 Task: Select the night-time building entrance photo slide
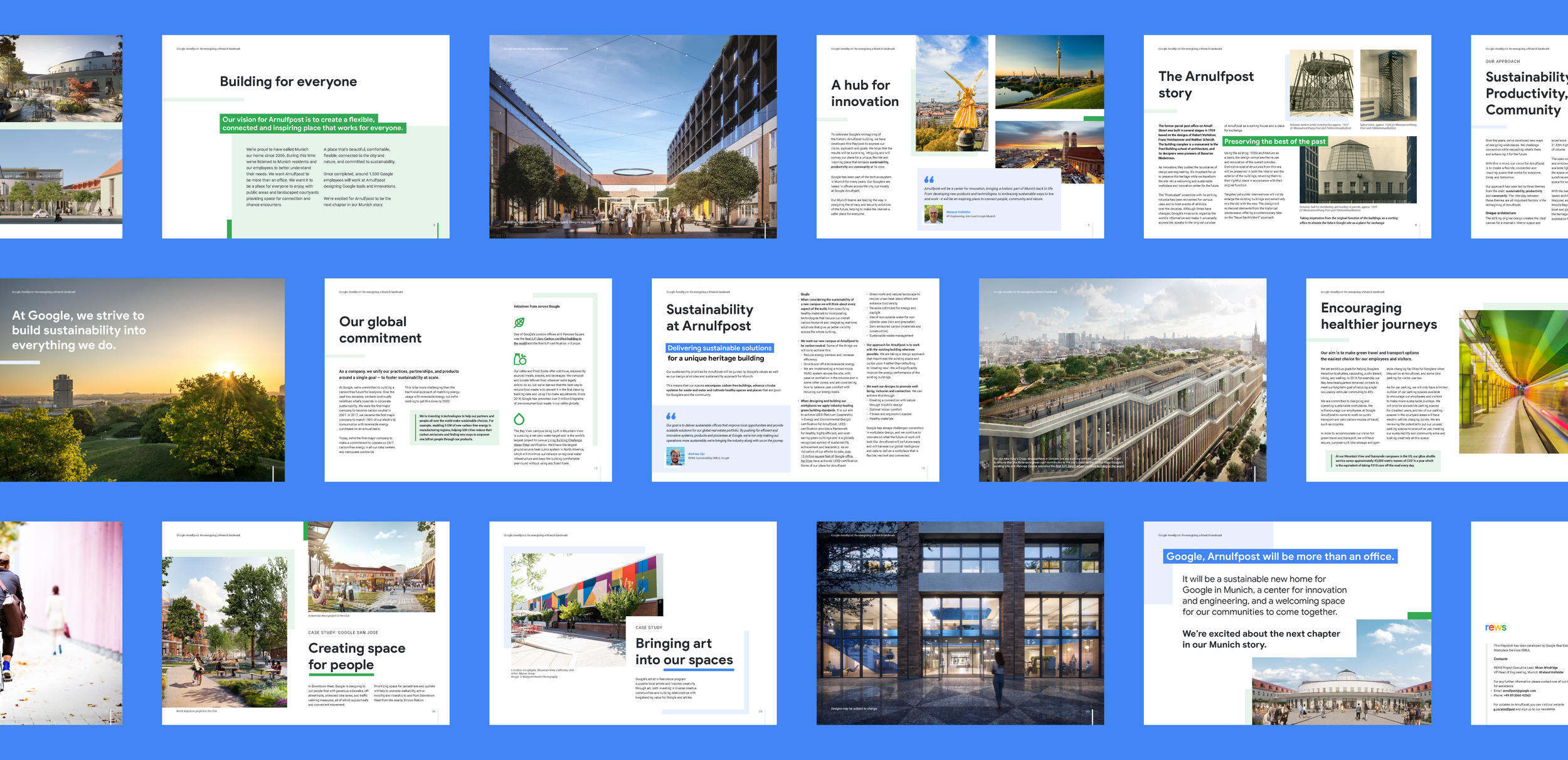[960, 623]
